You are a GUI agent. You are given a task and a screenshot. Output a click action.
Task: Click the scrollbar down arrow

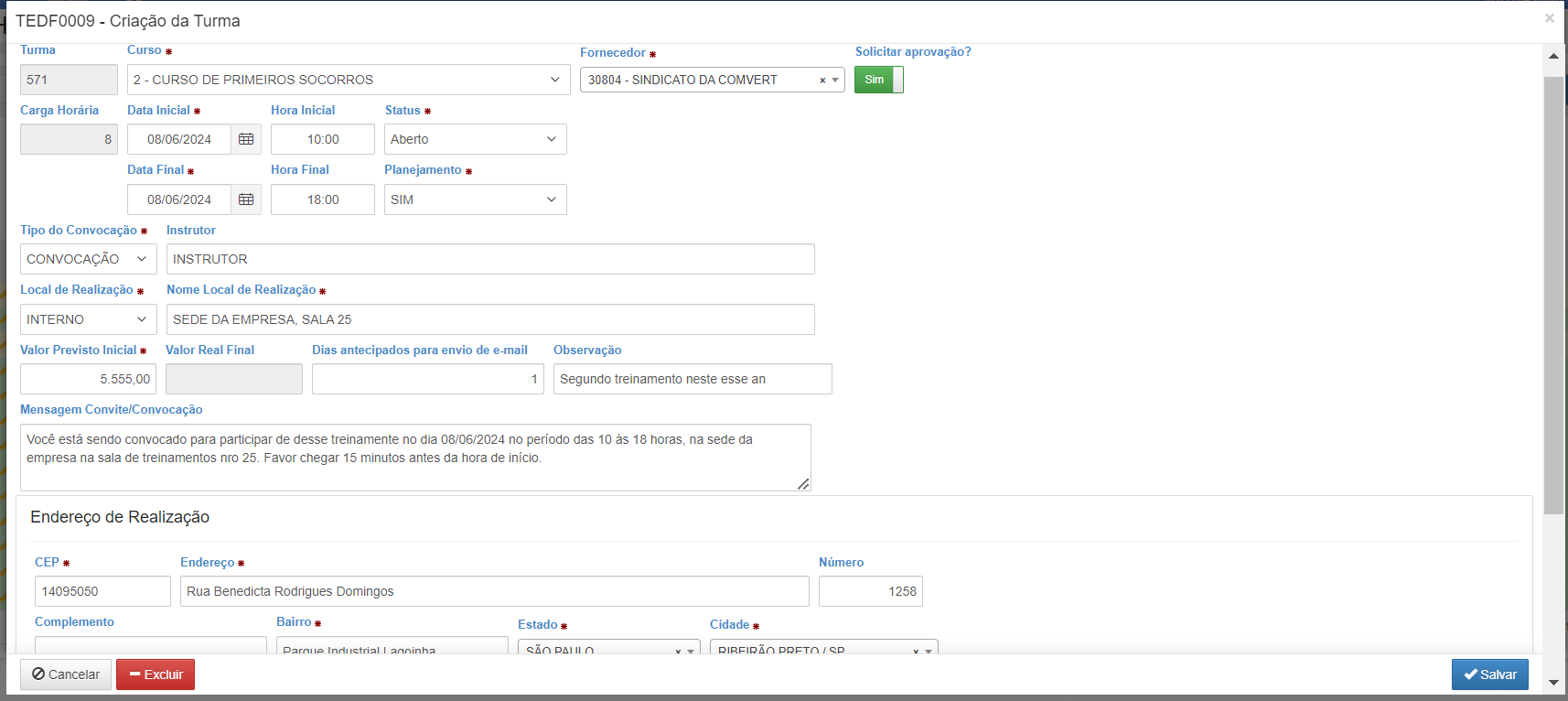point(1553,683)
